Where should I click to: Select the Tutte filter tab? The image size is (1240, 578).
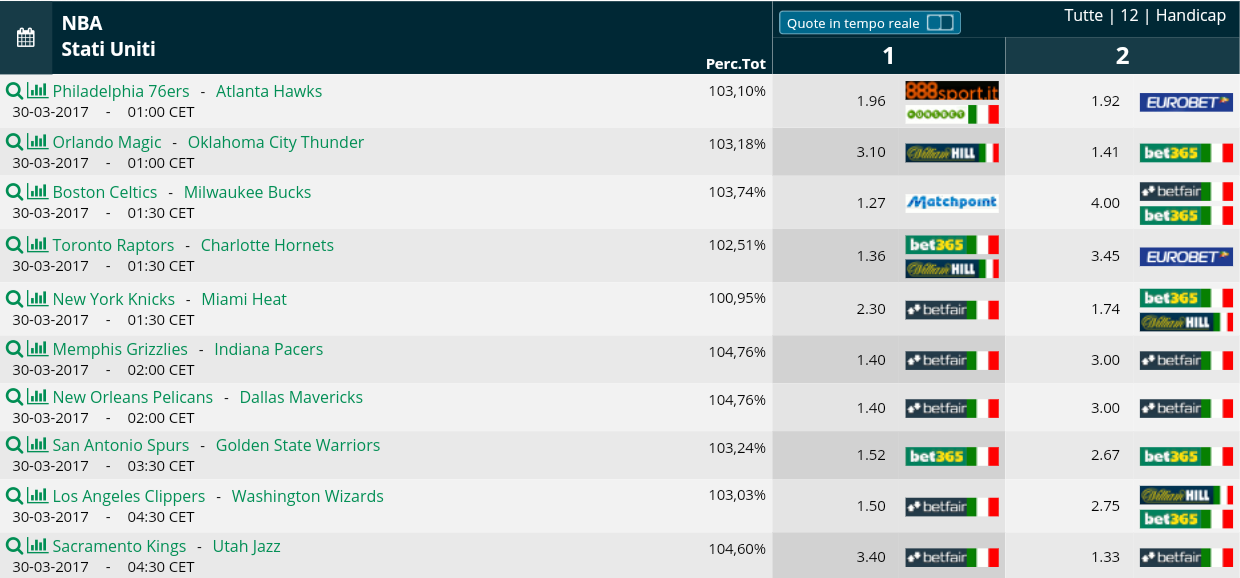[1084, 16]
